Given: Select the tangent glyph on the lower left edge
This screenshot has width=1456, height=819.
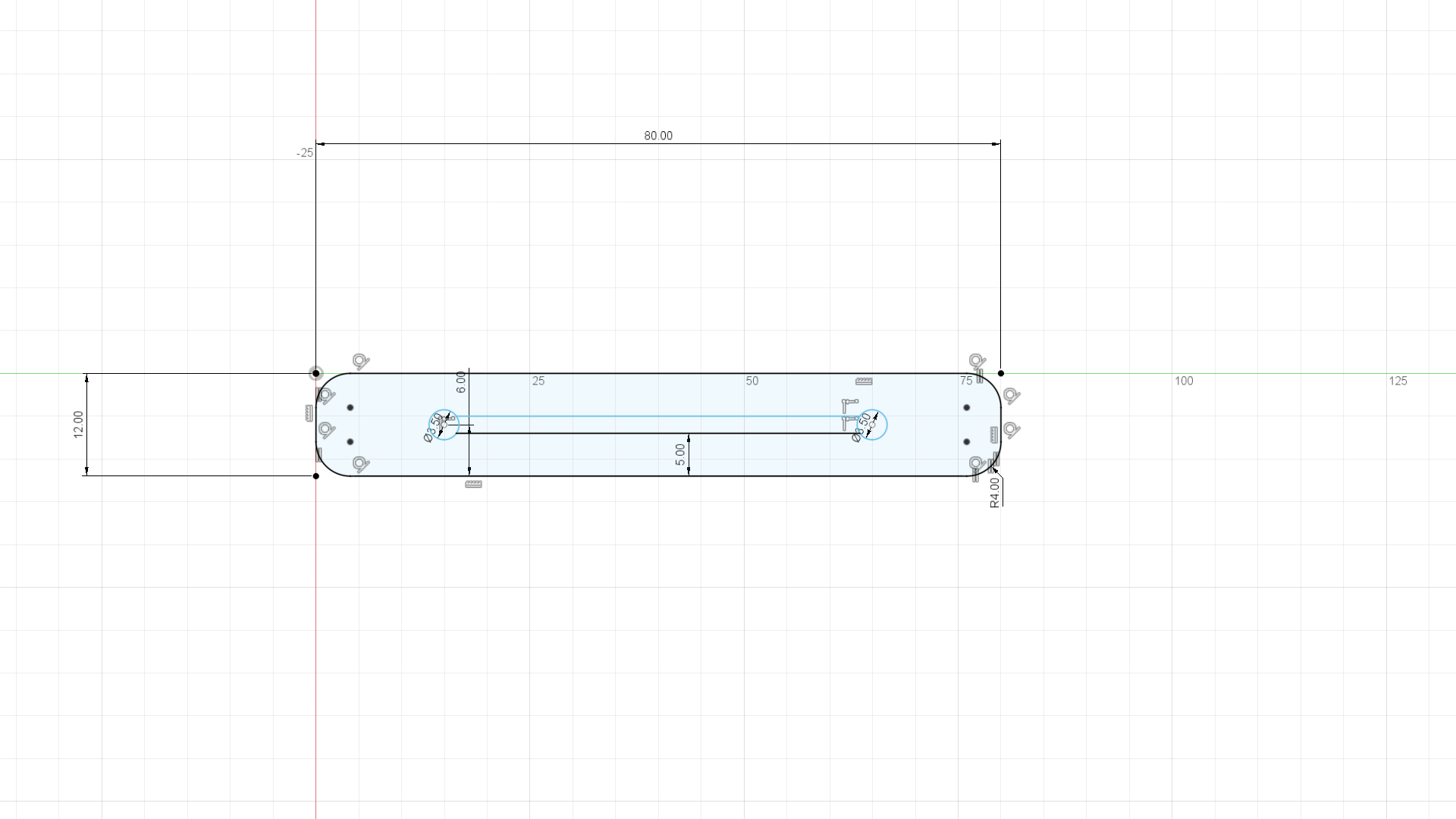Looking at the screenshot, I should click(x=328, y=431).
